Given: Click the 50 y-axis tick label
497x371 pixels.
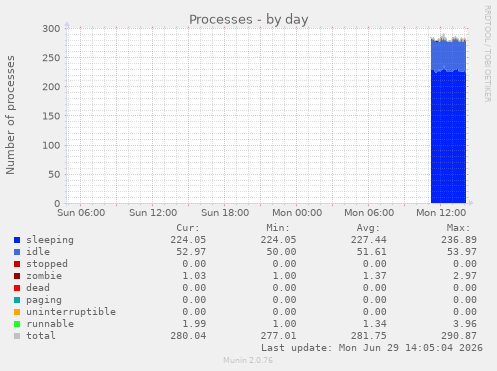Looking at the screenshot, I should pyautogui.click(x=54, y=174).
